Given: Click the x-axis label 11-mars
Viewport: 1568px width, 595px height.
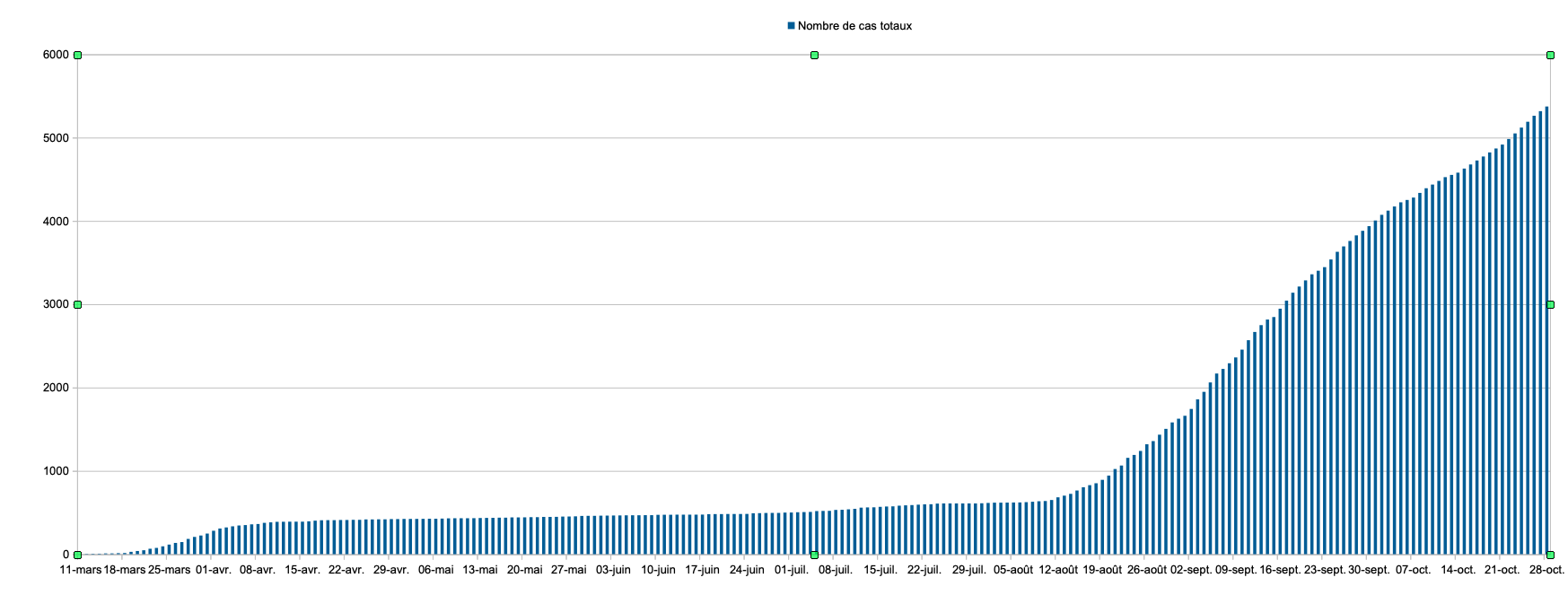Looking at the screenshot, I should [81, 570].
